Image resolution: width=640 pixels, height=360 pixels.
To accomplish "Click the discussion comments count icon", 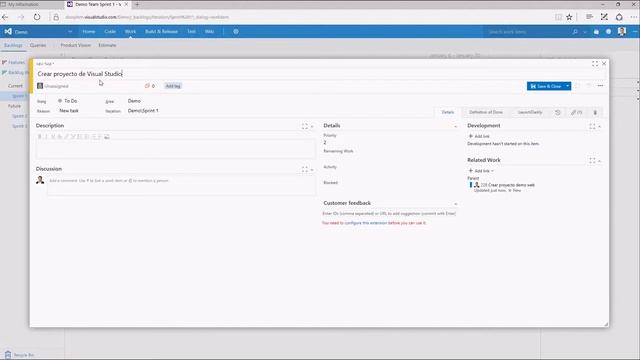I will (147, 86).
